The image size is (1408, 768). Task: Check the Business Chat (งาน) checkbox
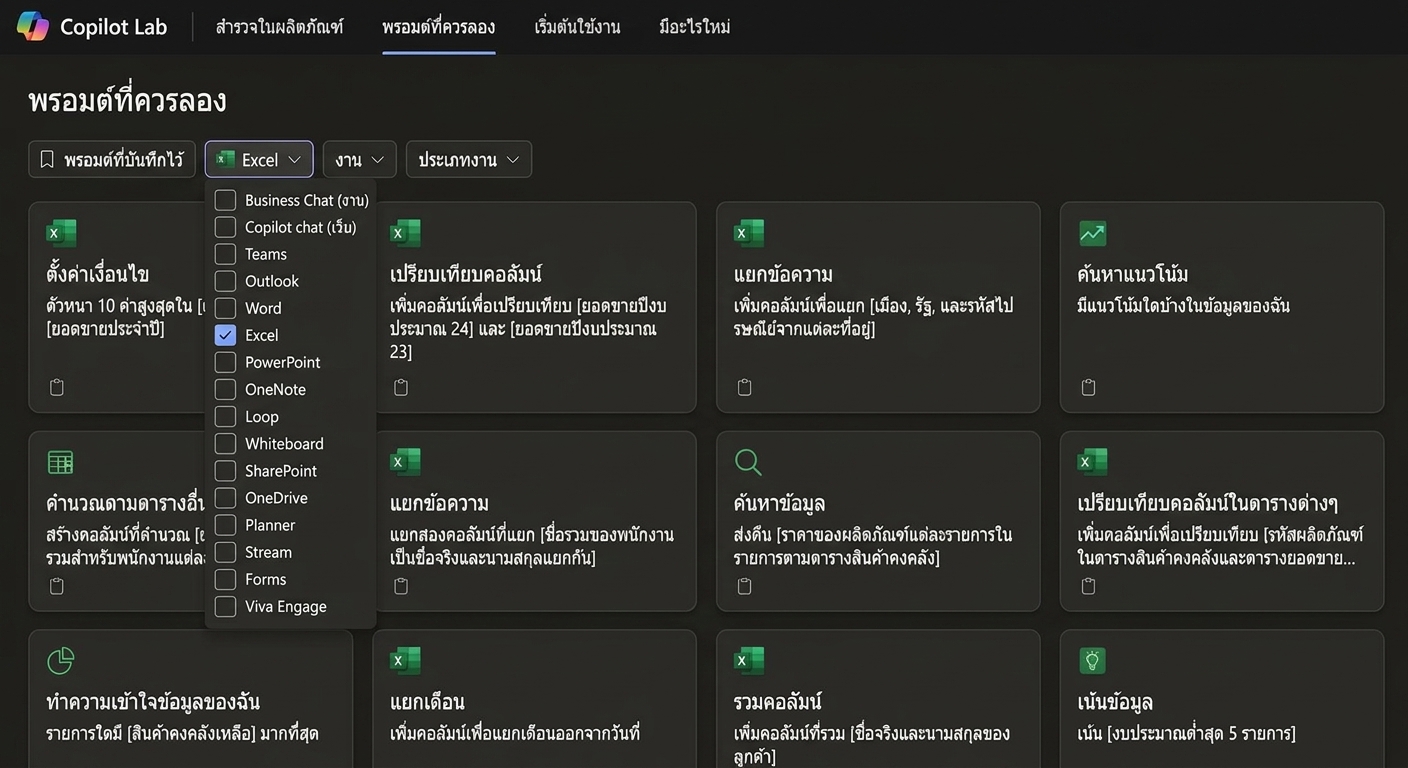pos(226,200)
